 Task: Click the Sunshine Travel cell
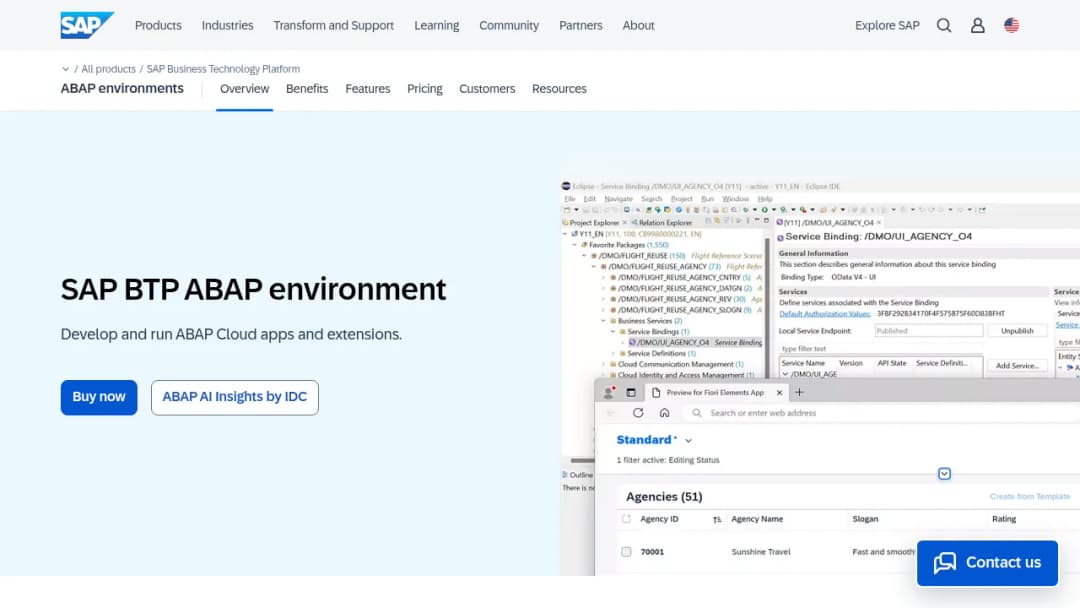pos(761,552)
